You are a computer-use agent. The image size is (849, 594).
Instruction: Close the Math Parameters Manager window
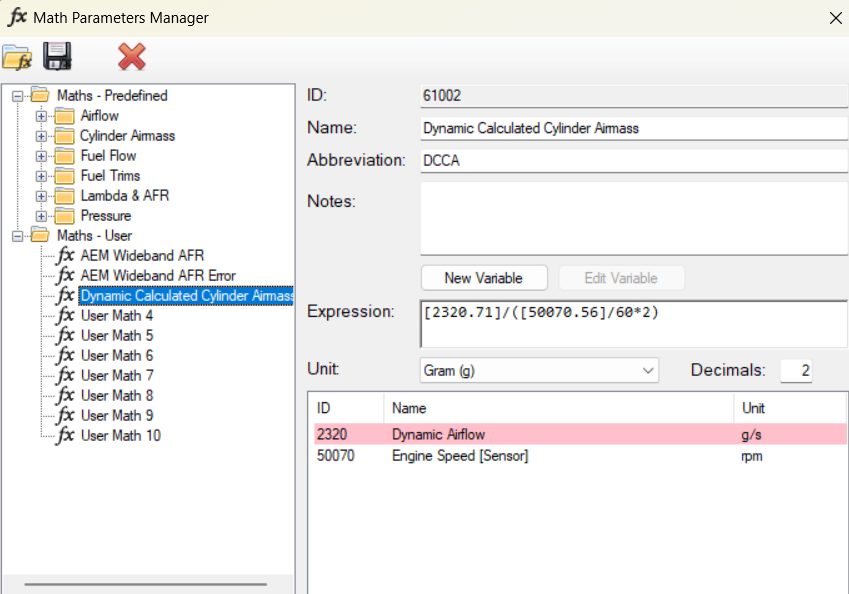(x=835, y=18)
